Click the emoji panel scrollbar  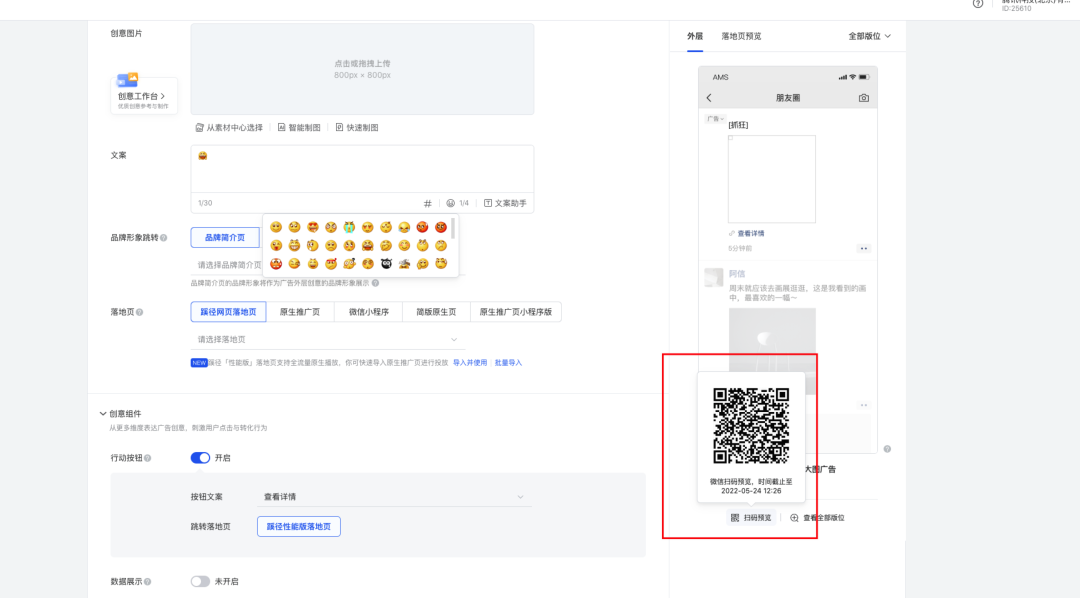pyautogui.click(x=453, y=228)
